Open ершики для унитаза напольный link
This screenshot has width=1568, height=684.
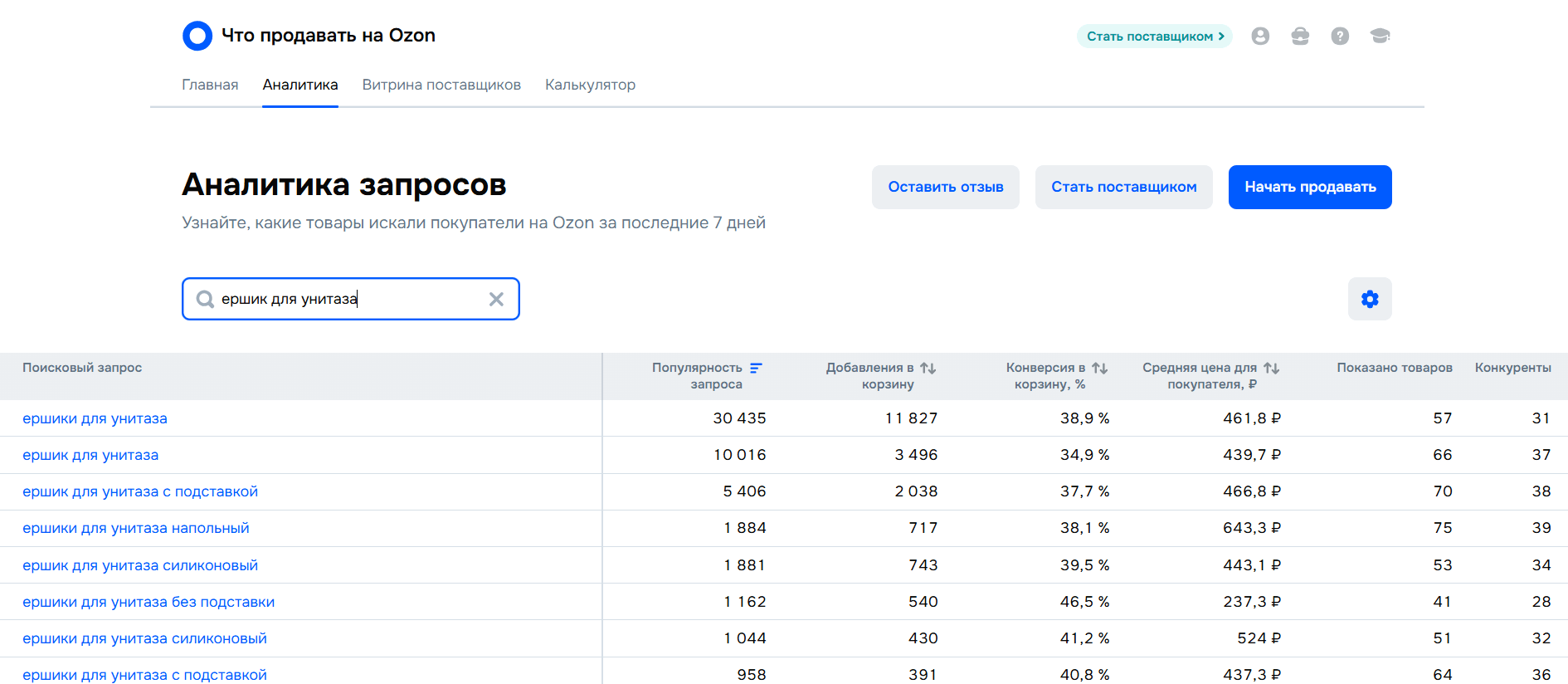136,528
